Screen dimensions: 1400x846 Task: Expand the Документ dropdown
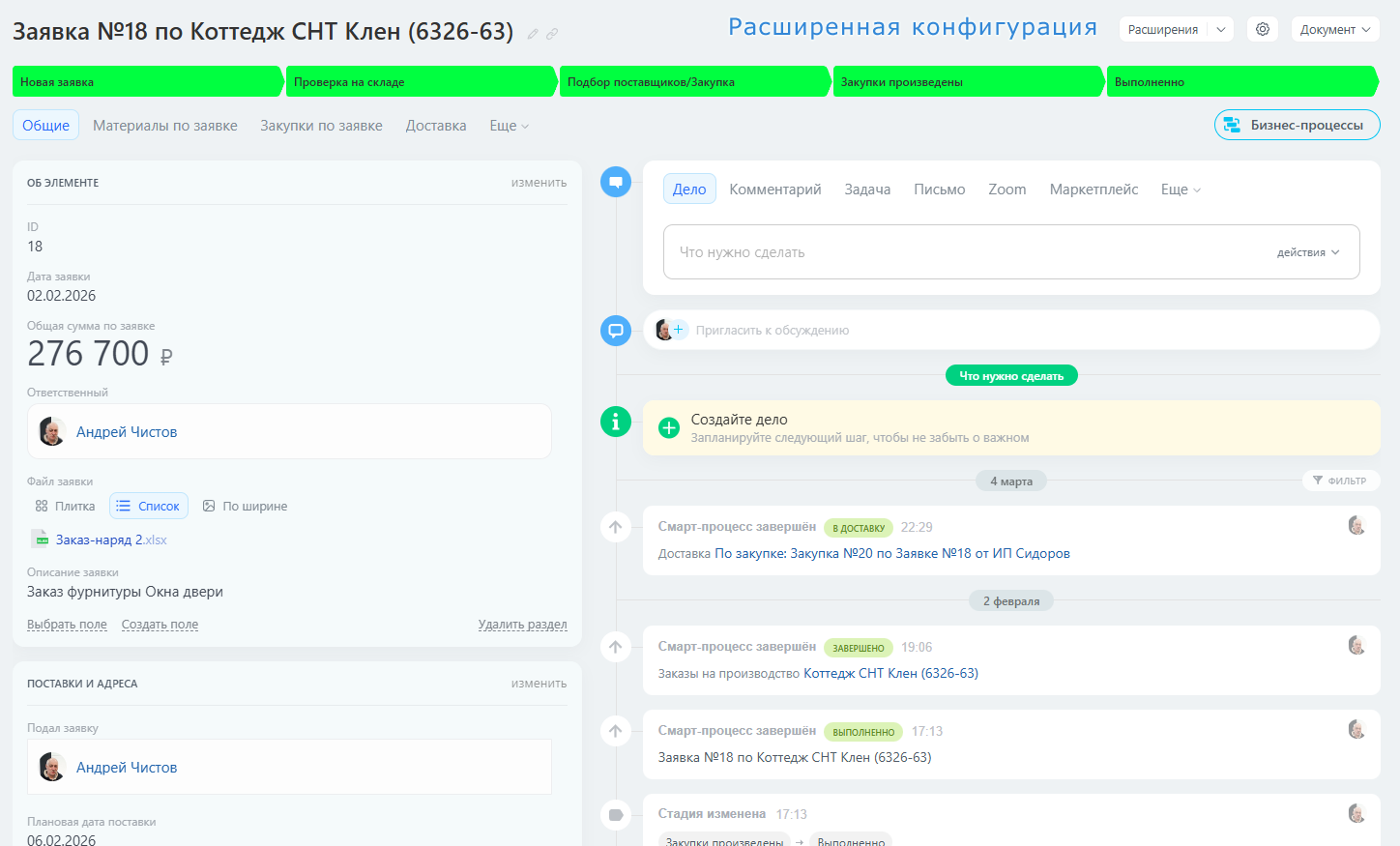(x=1335, y=29)
